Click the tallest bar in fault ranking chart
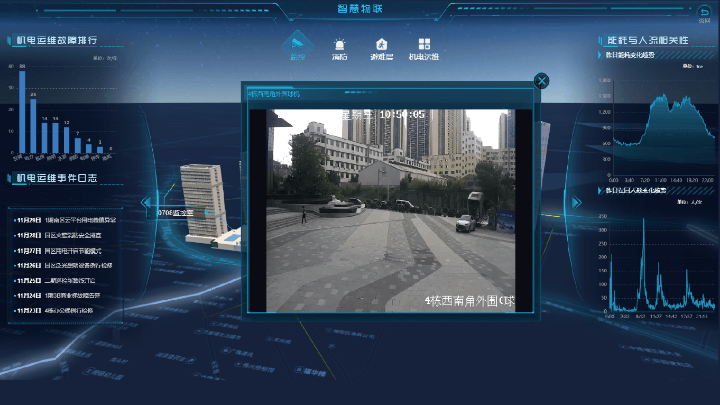The width and height of the screenshot is (720, 405). coord(21,112)
